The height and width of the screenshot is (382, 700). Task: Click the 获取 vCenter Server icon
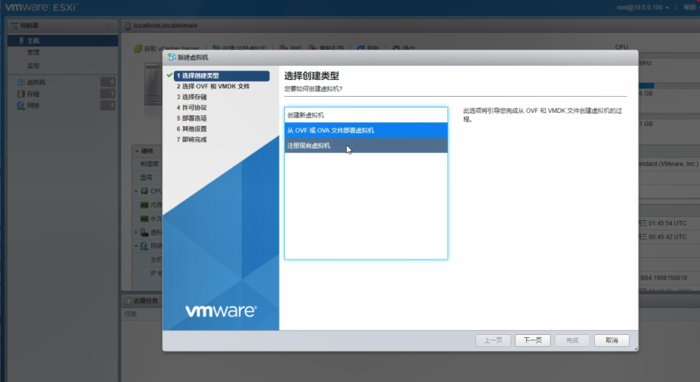click(138, 48)
